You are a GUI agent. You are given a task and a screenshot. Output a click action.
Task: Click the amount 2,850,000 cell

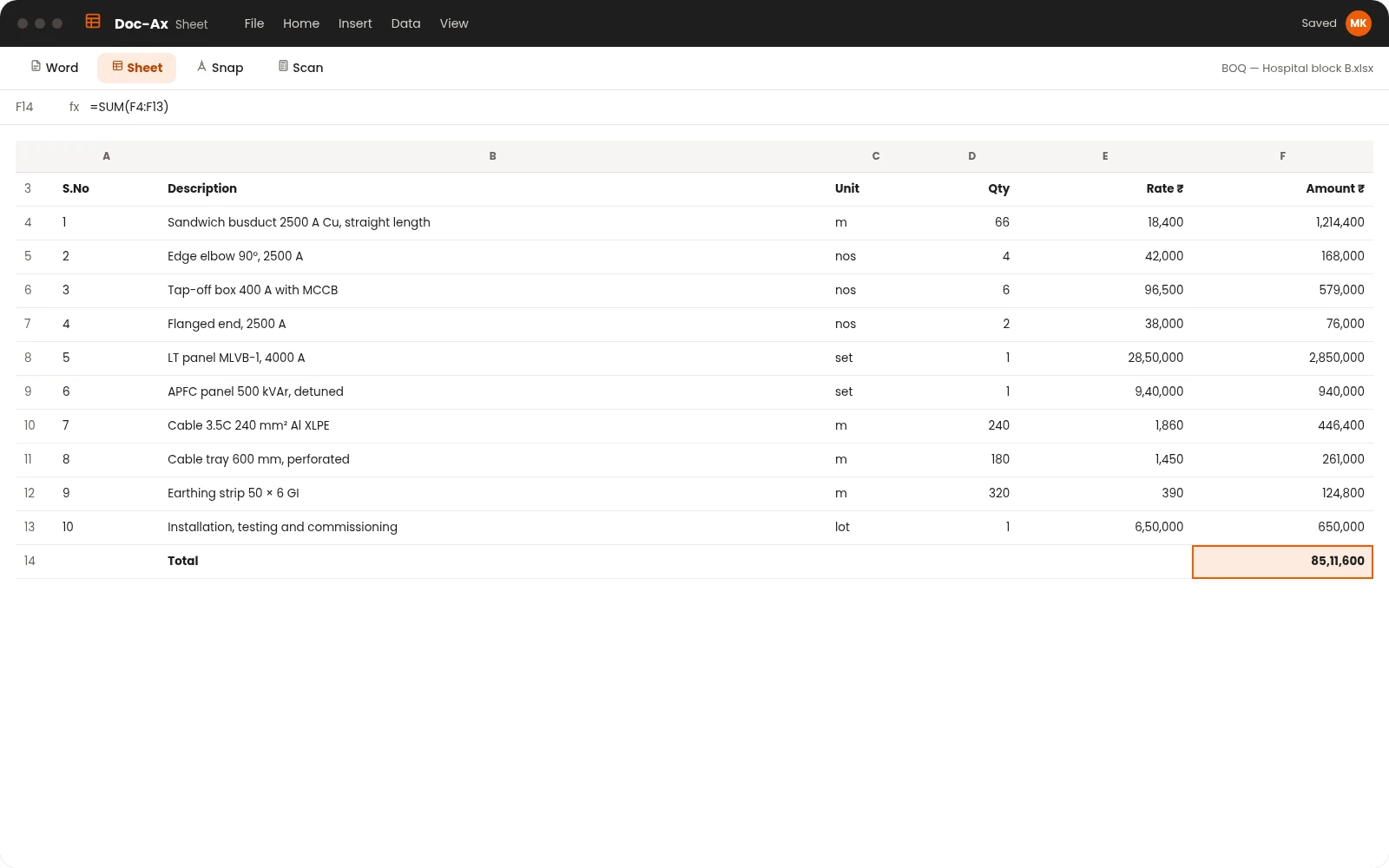pyautogui.click(x=1282, y=358)
